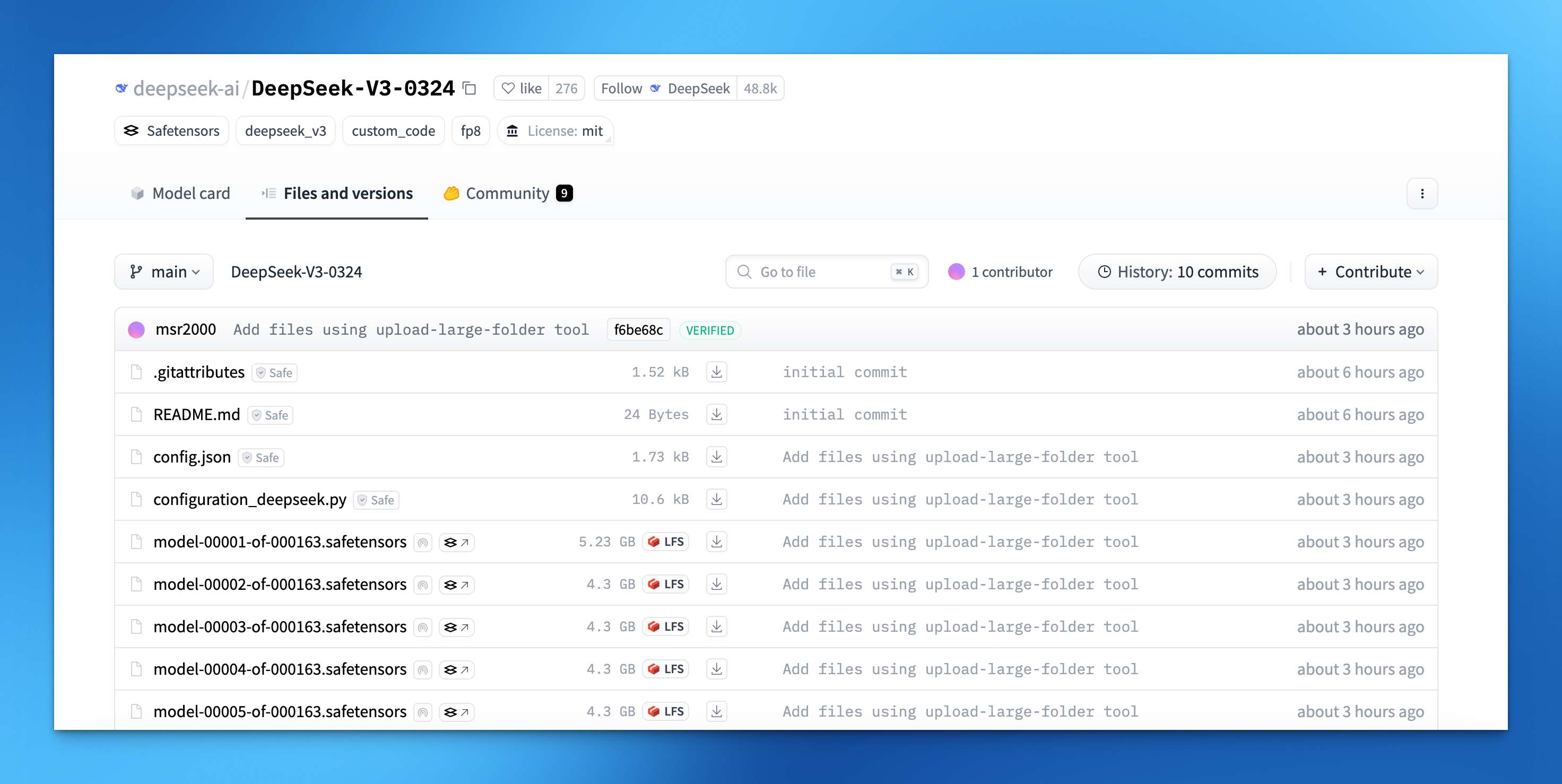
Task: Click download icon for model-00001 safetensors
Action: pos(716,542)
